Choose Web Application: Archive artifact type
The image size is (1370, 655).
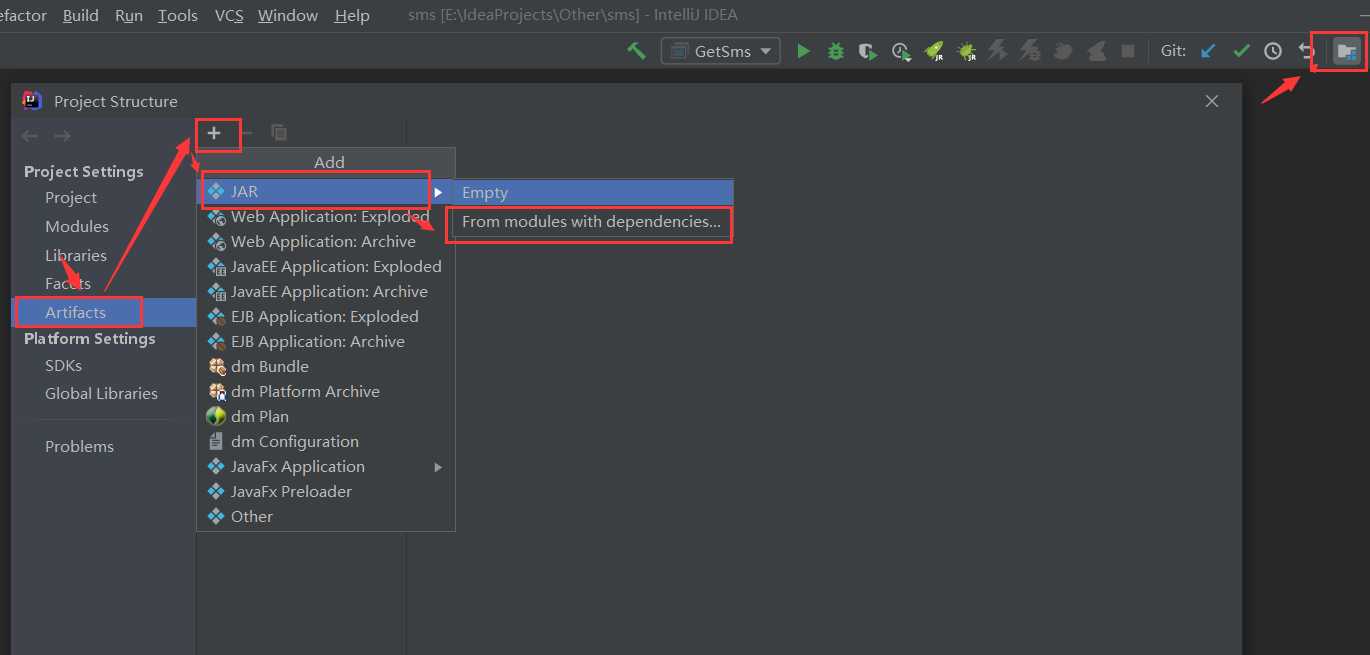322,242
